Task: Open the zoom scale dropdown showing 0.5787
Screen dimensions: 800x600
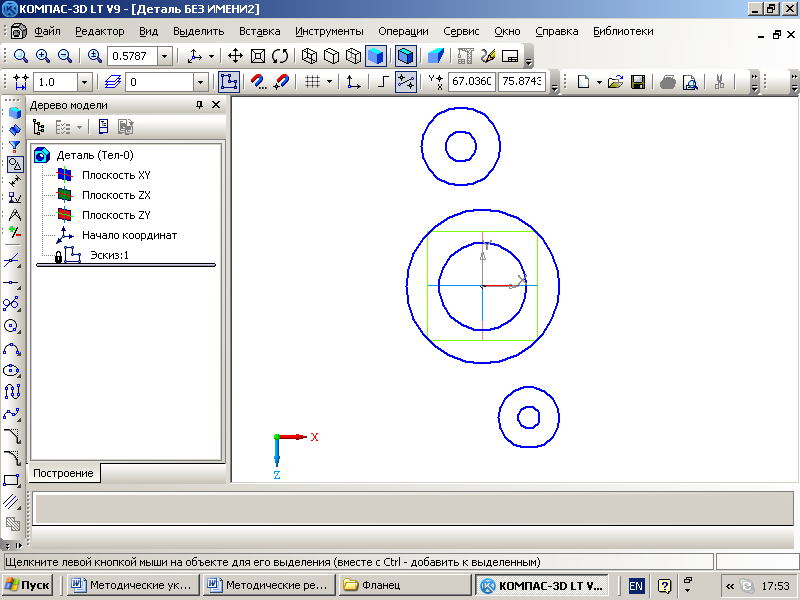Action: [164, 56]
